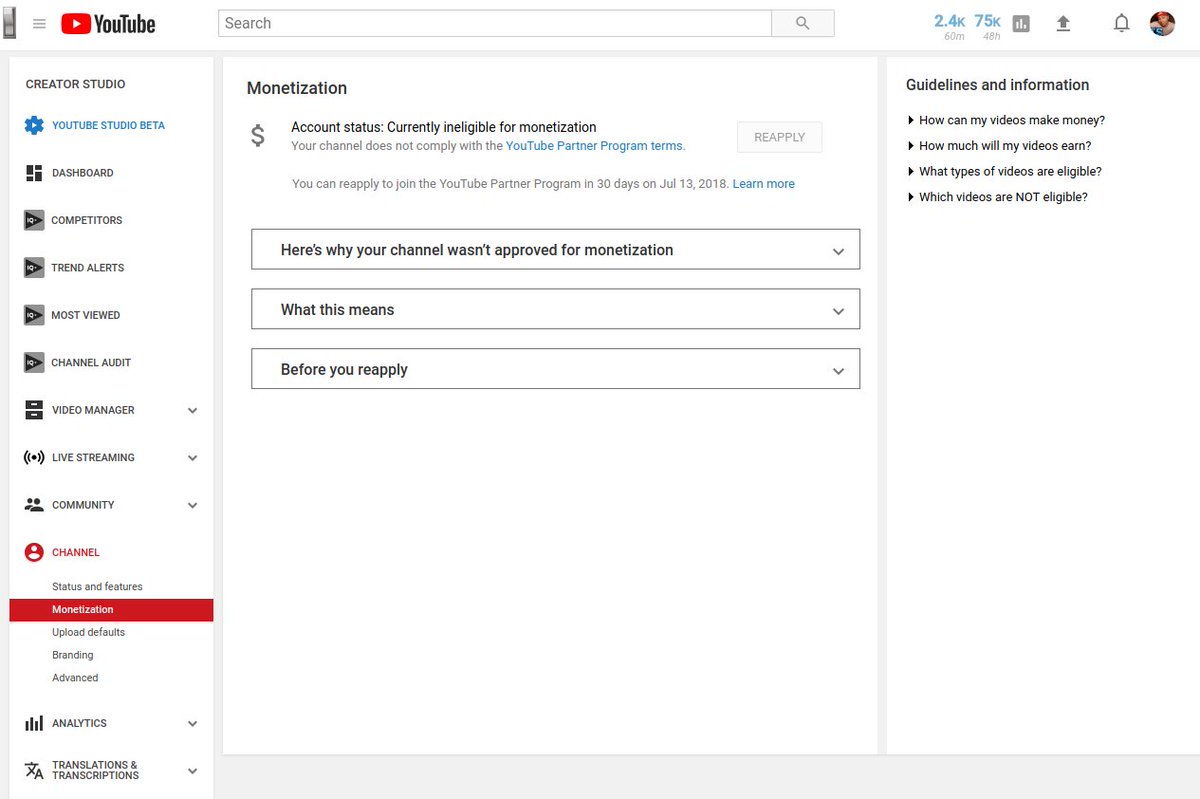Image resolution: width=1200 pixels, height=799 pixels.
Task: Click the Trend Alerts vidIQ icon
Action: pyautogui.click(x=34, y=268)
